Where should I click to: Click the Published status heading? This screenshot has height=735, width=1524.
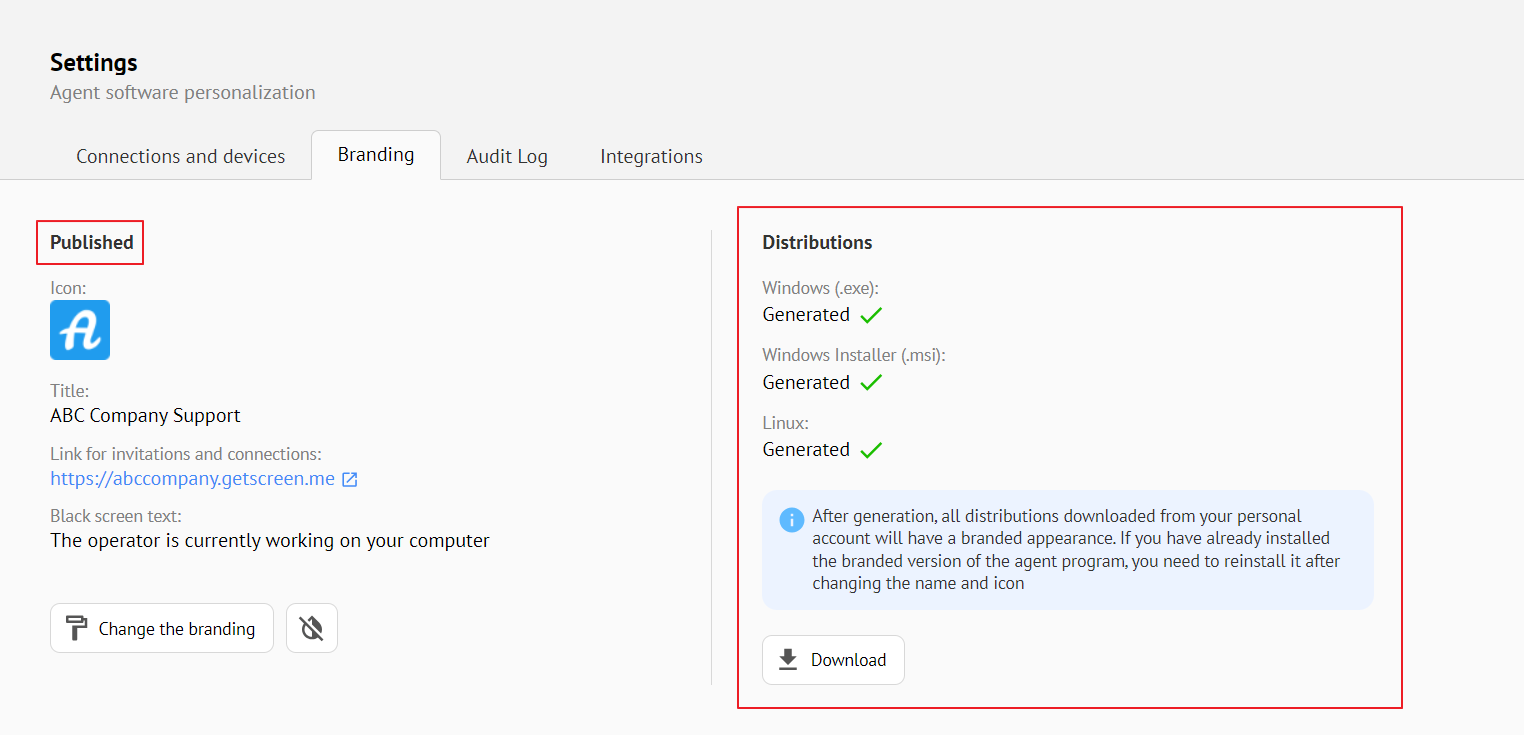[92, 242]
